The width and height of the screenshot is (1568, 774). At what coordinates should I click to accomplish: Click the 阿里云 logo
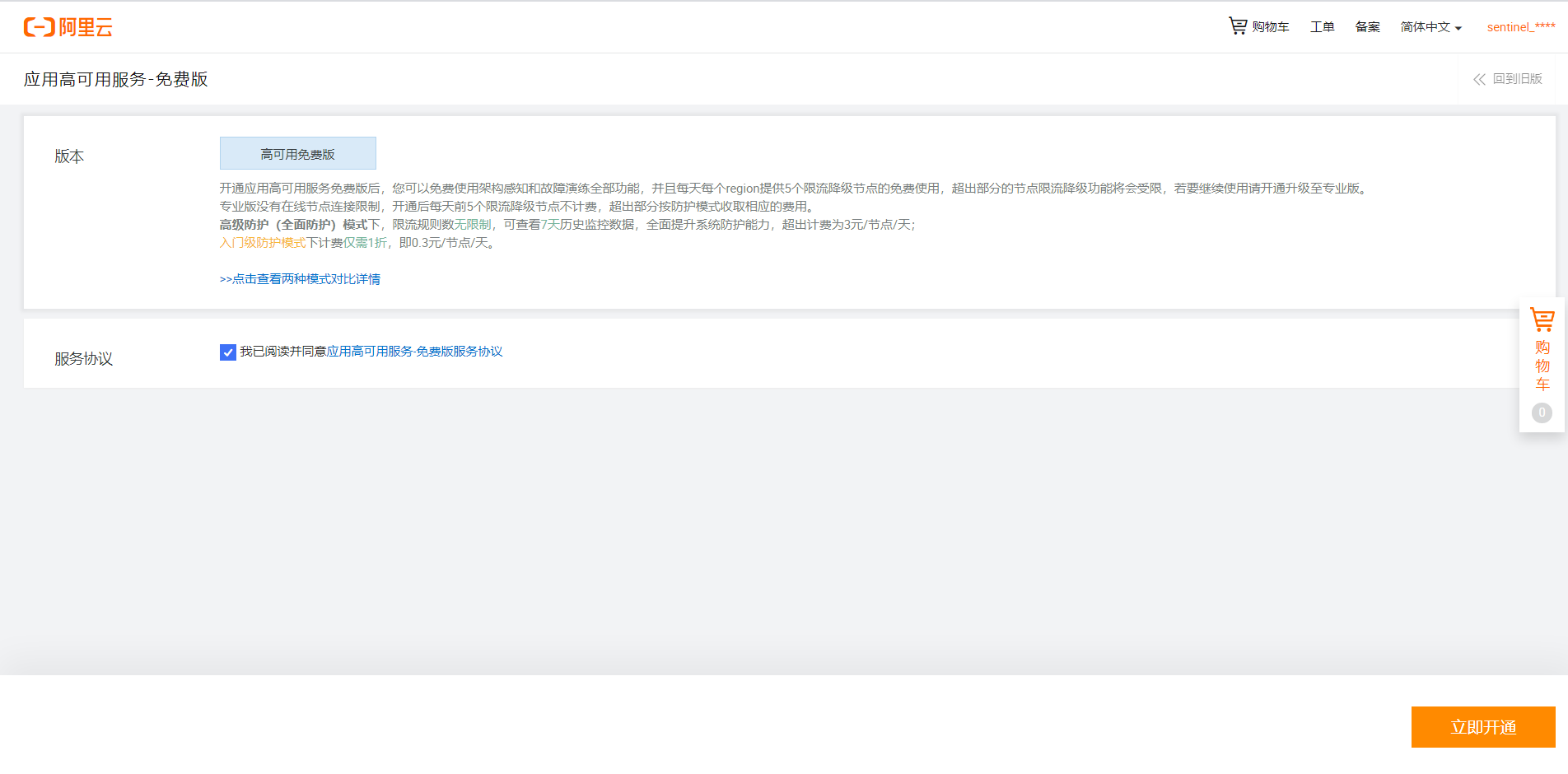point(68,27)
